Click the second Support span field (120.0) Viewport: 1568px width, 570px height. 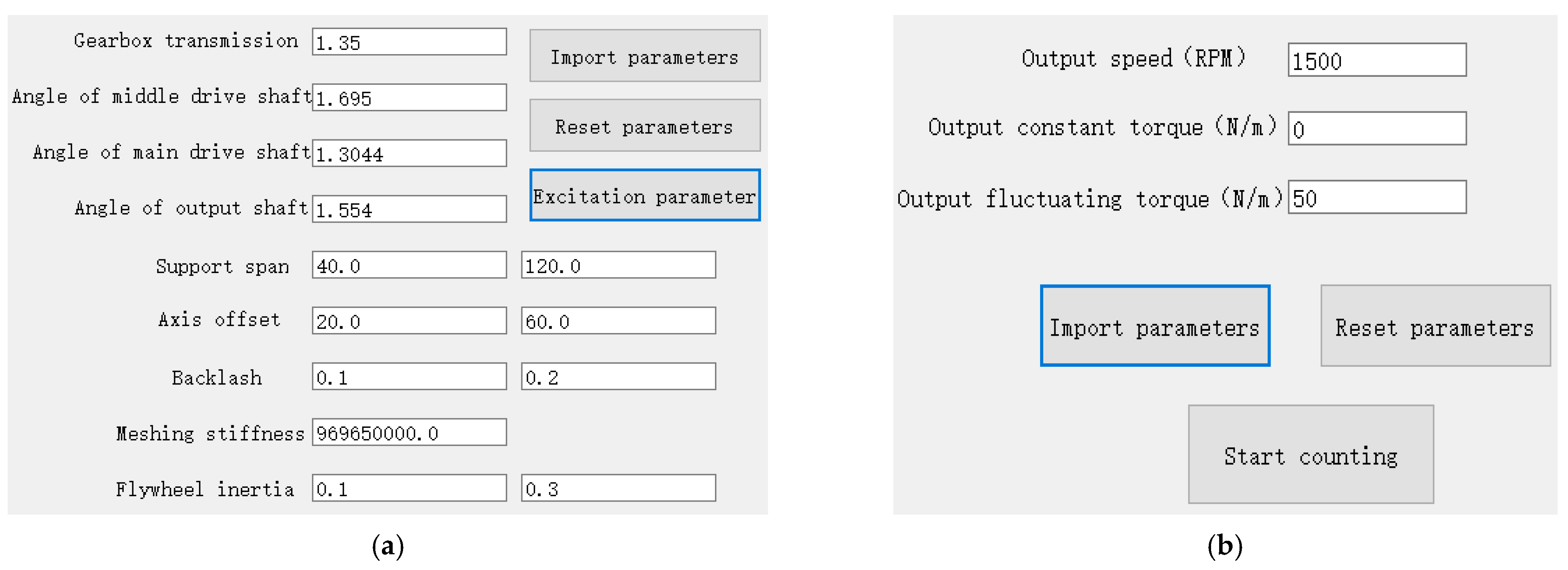[618, 265]
